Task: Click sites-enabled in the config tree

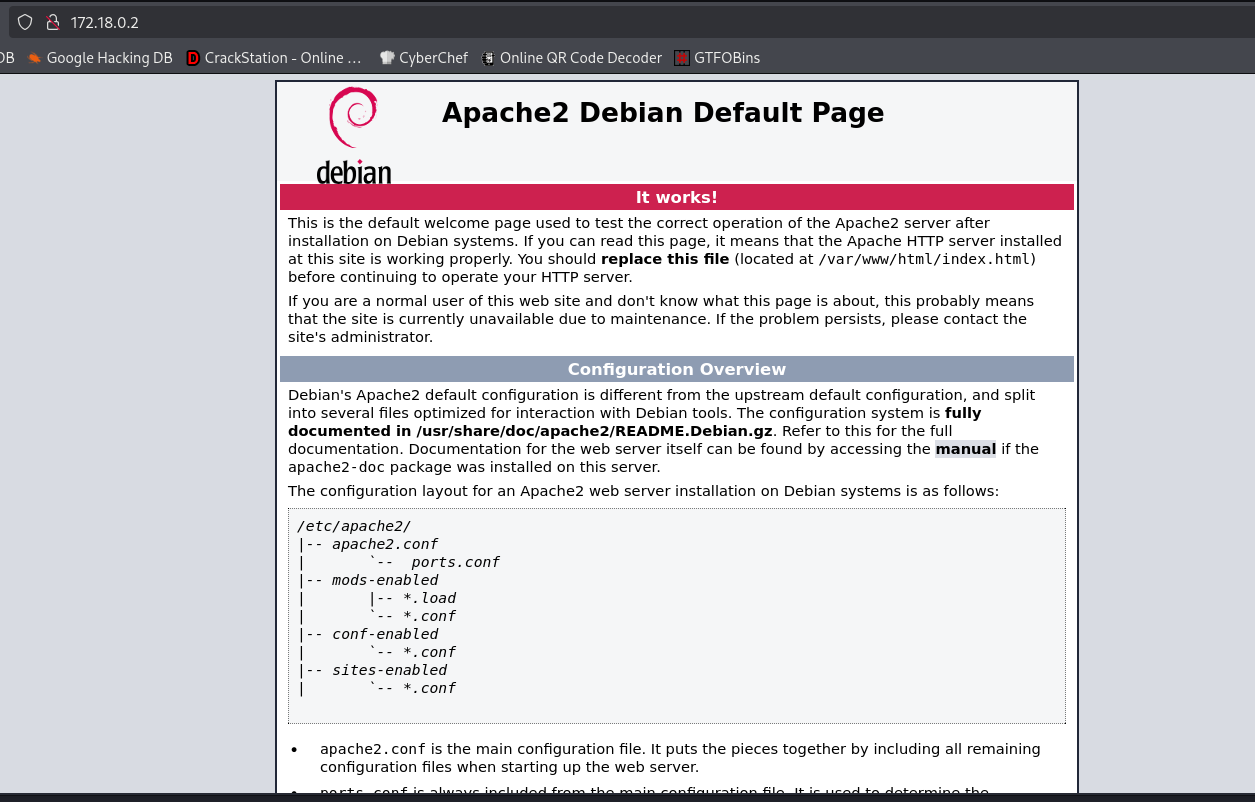Action: click(x=389, y=670)
